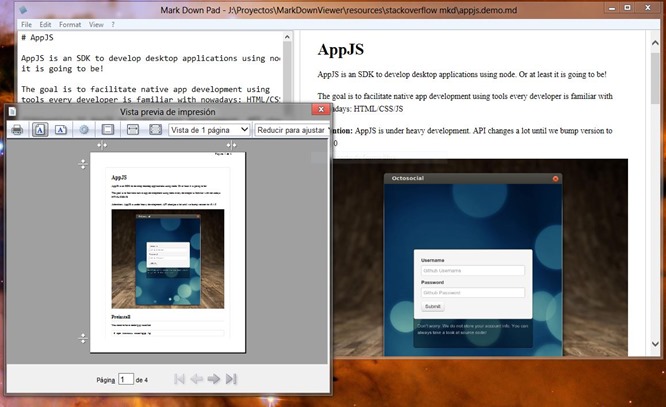Select landscape orientation icon
666x407 pixels.
tap(61, 130)
